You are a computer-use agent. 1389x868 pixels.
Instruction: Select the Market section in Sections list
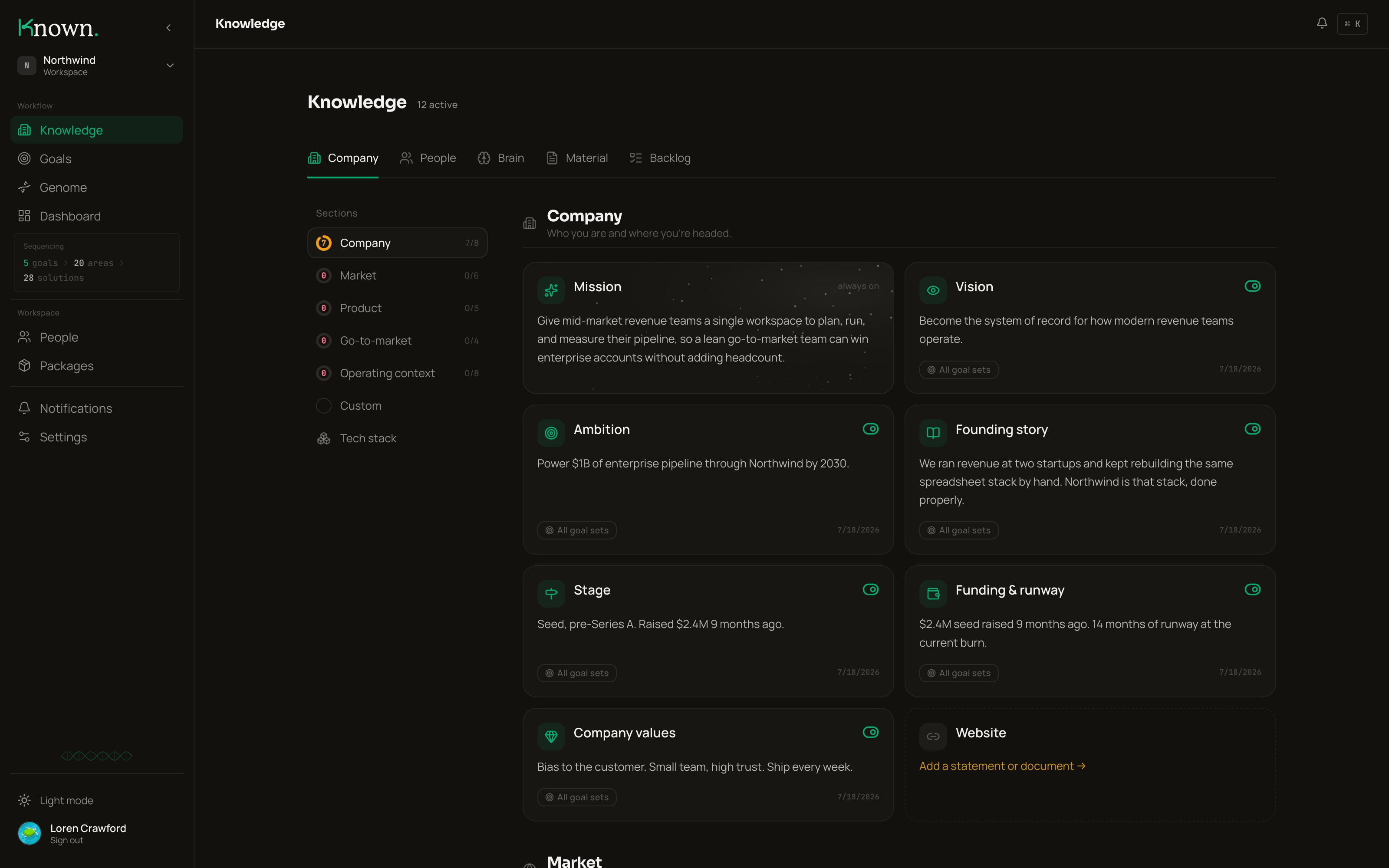(397, 276)
